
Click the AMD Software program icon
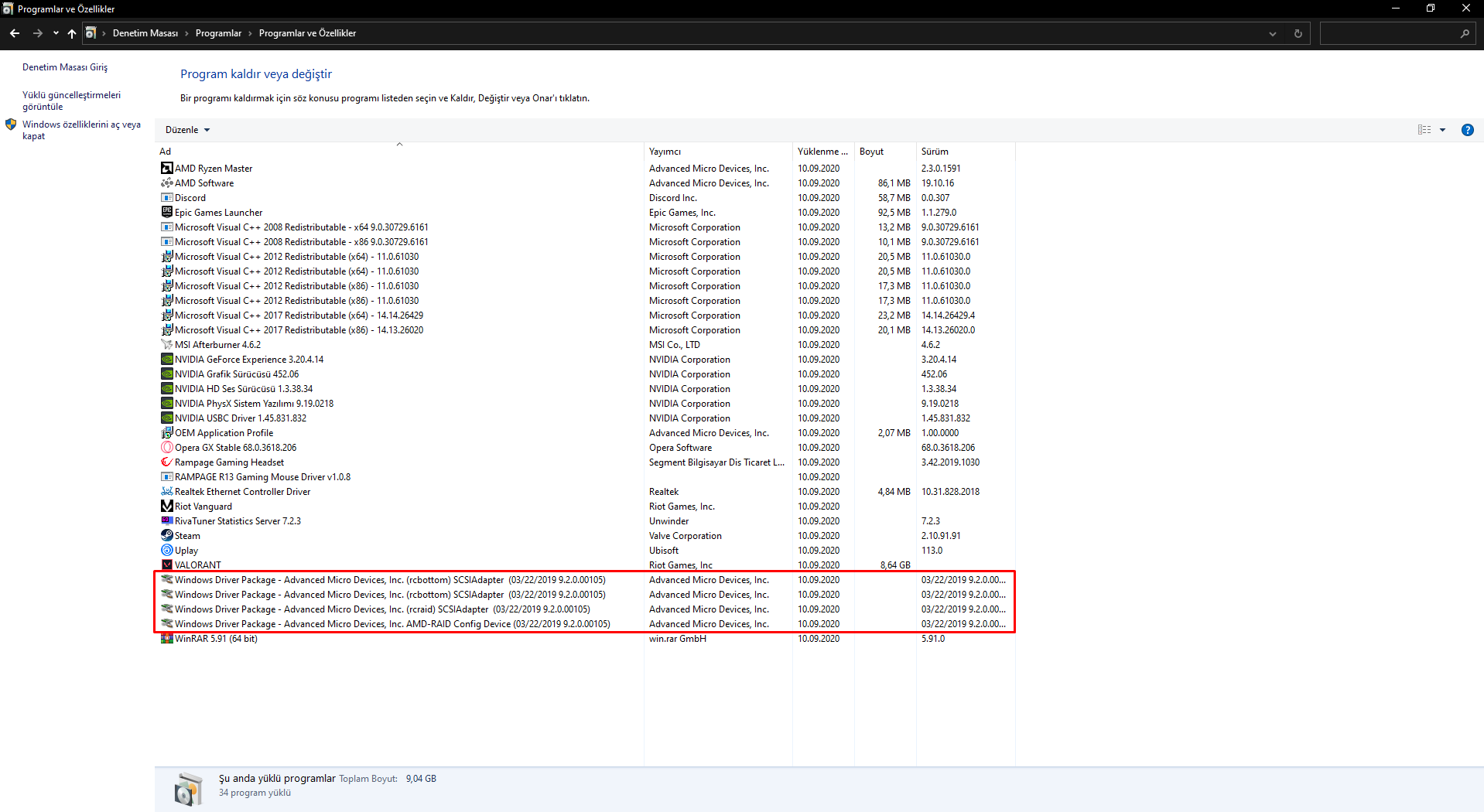[166, 183]
